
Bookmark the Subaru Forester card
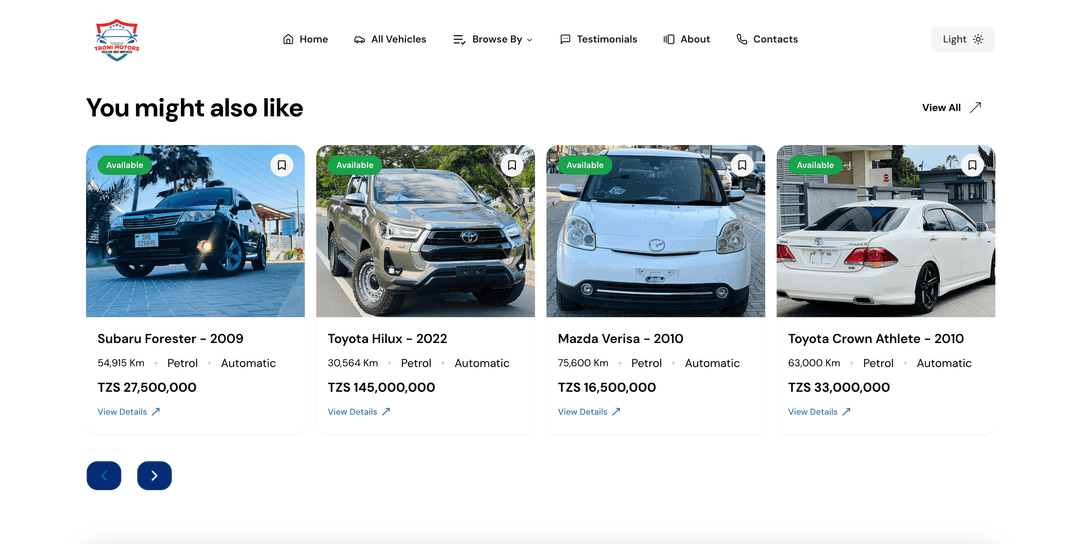(282, 165)
